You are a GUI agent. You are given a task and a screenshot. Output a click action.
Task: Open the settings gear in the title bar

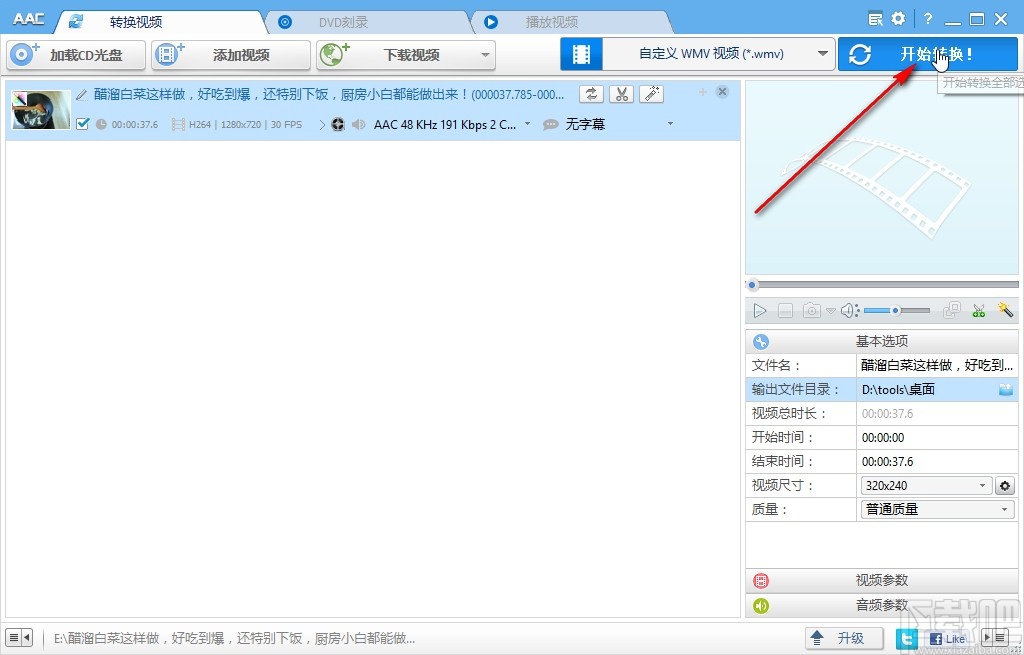pos(897,18)
